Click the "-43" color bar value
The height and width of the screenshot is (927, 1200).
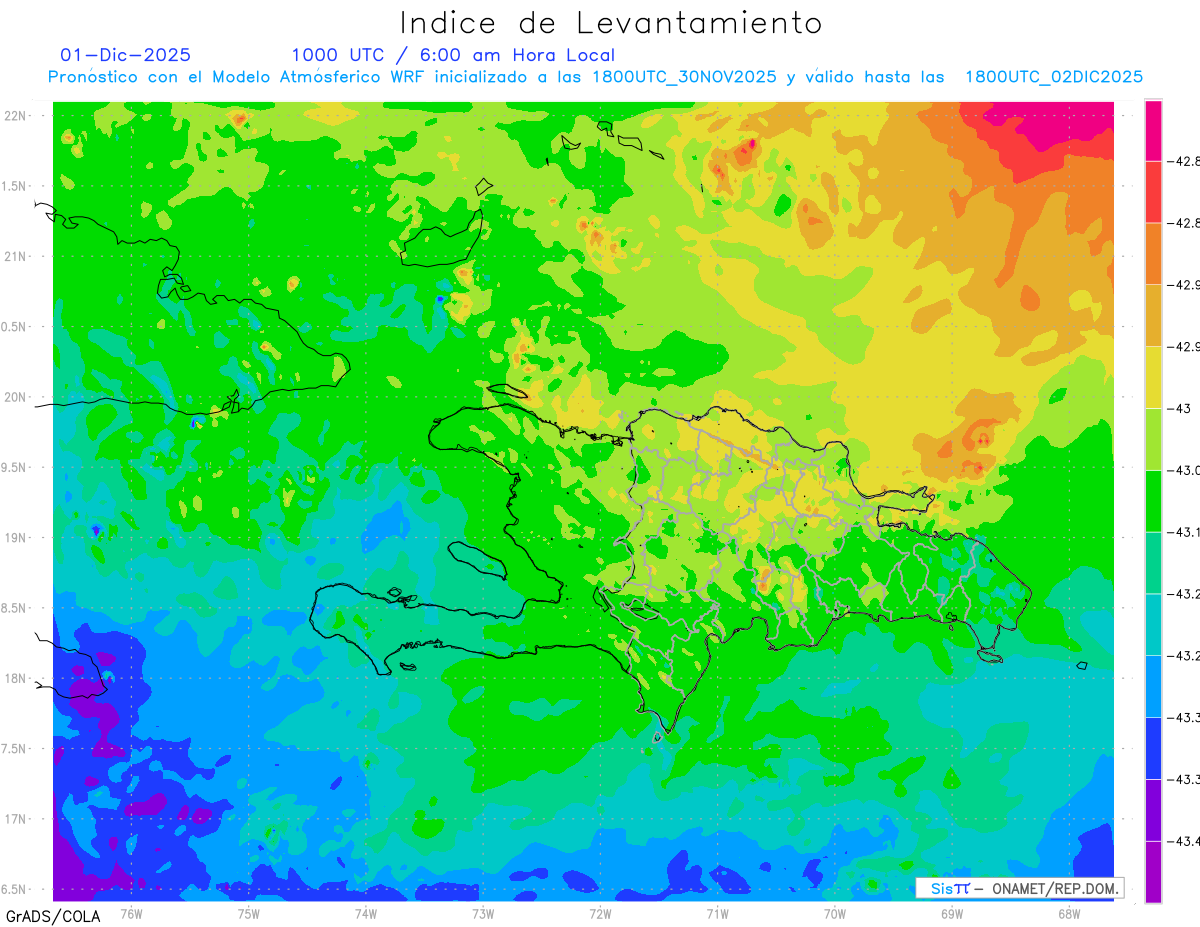pos(1182,408)
